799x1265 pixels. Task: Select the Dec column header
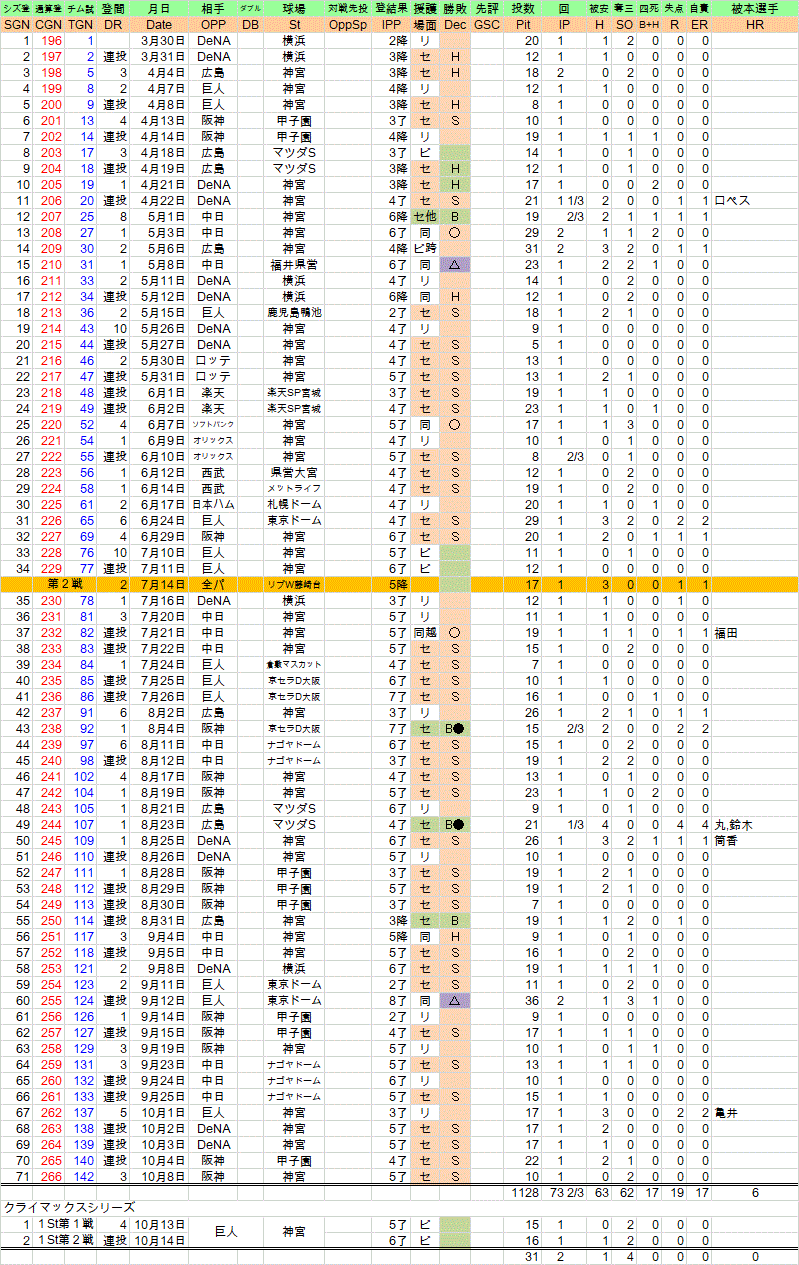455,24
